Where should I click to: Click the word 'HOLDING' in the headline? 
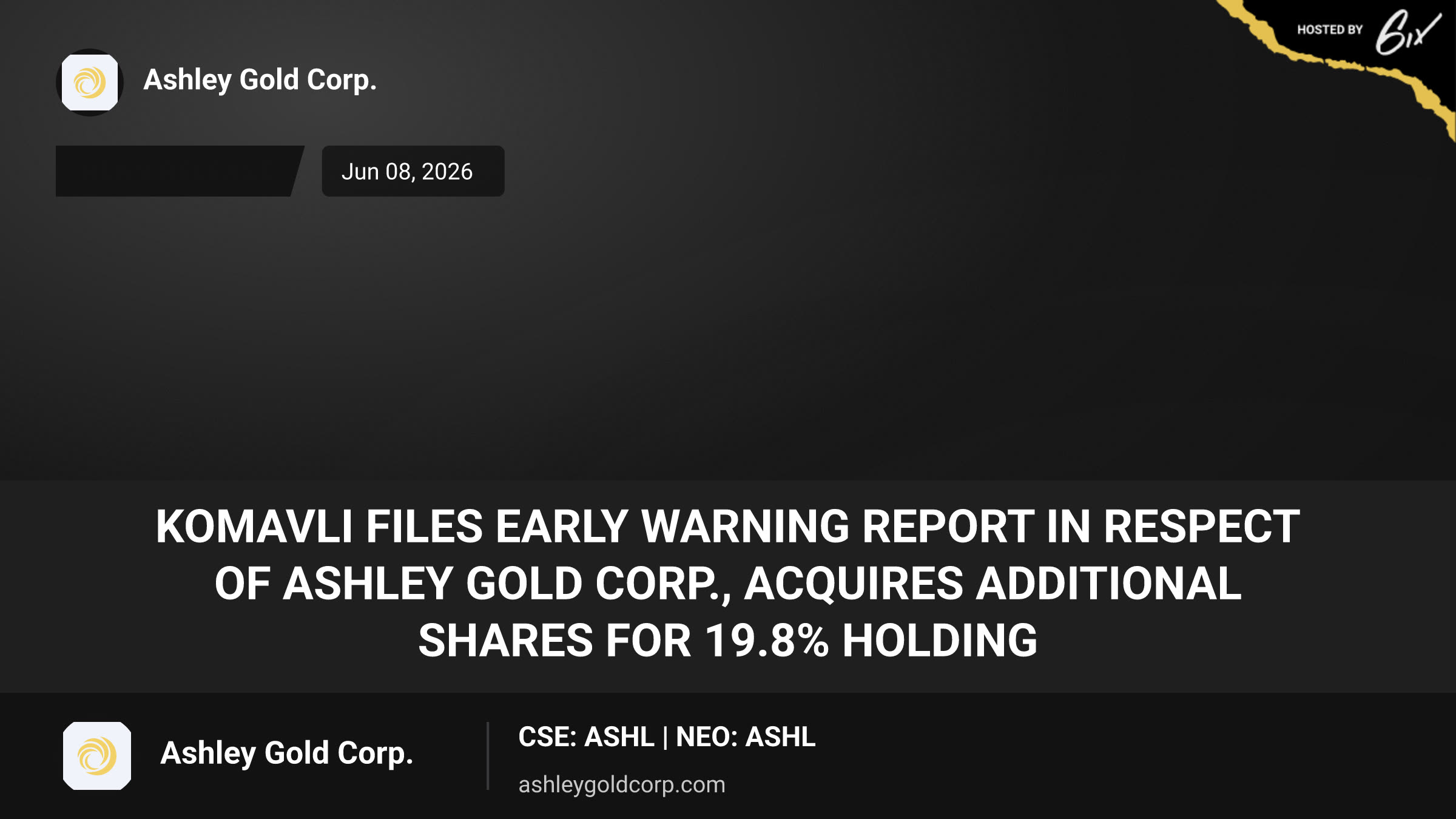point(940,641)
